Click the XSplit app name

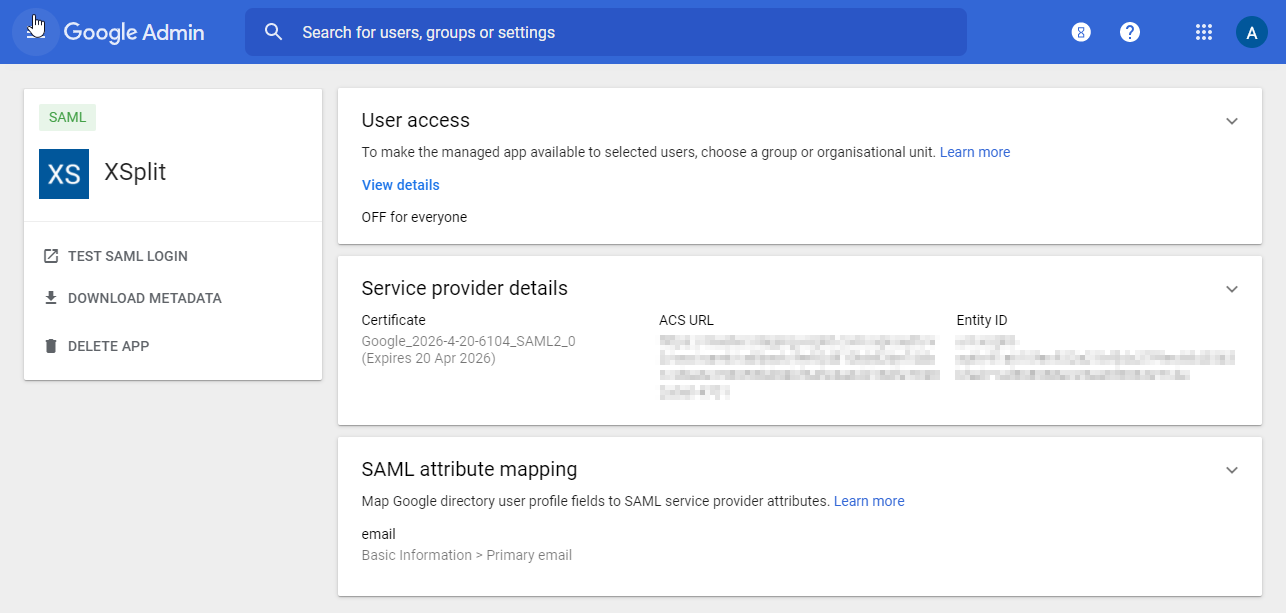[x=135, y=172]
